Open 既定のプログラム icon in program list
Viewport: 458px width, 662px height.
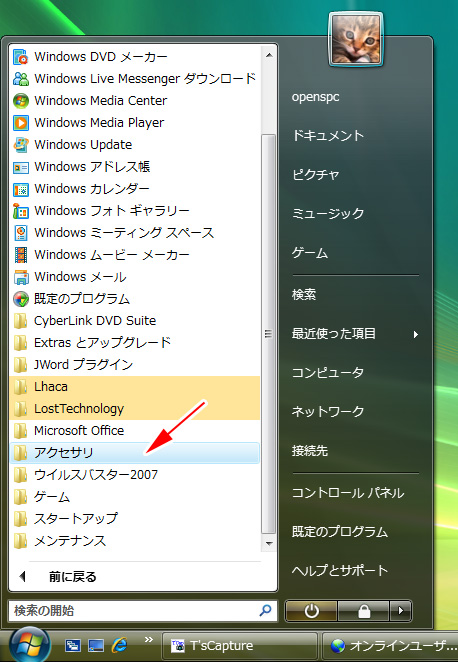[21, 298]
